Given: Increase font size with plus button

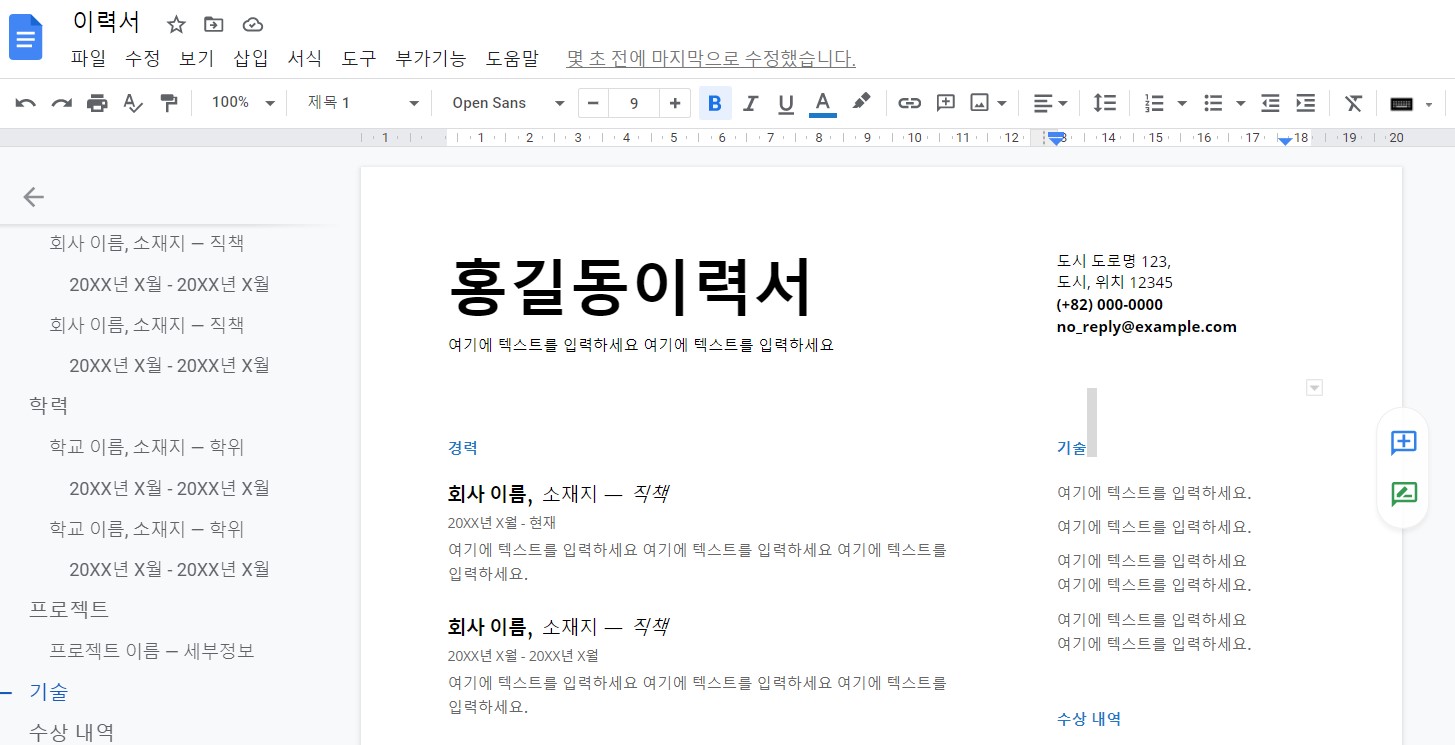Looking at the screenshot, I should click(675, 103).
